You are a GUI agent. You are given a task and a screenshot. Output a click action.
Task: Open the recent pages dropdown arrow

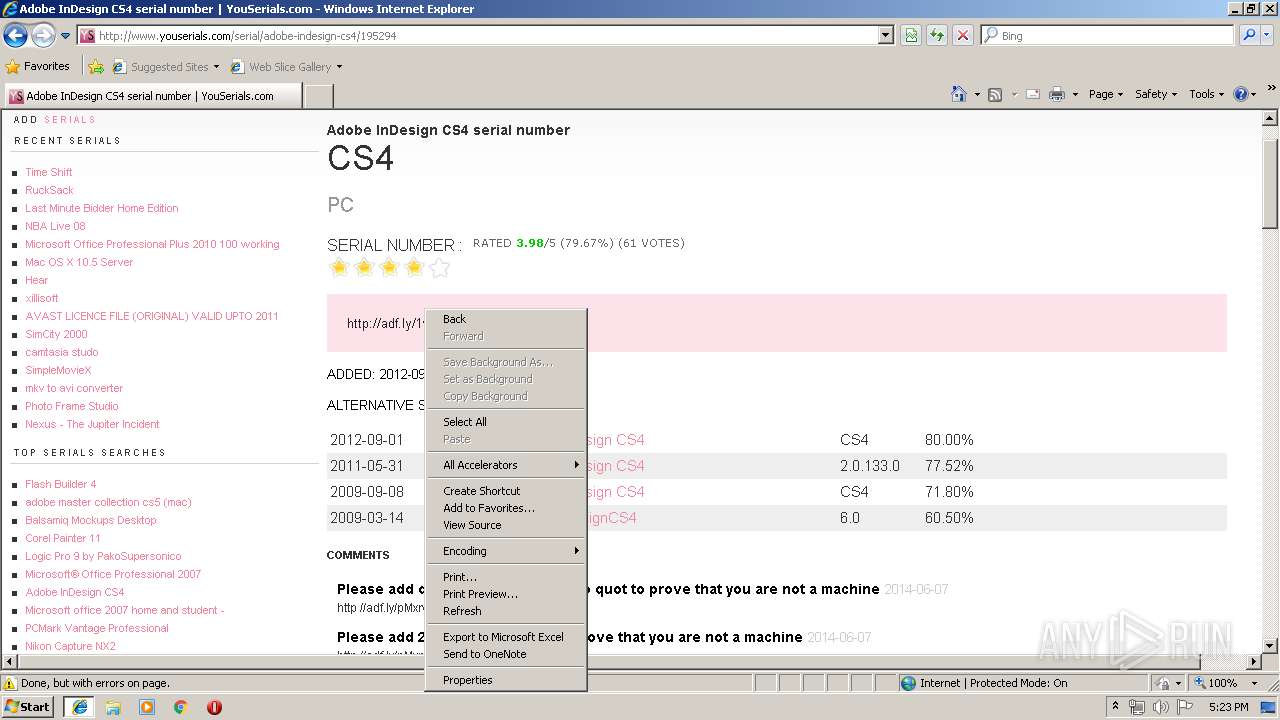point(65,35)
